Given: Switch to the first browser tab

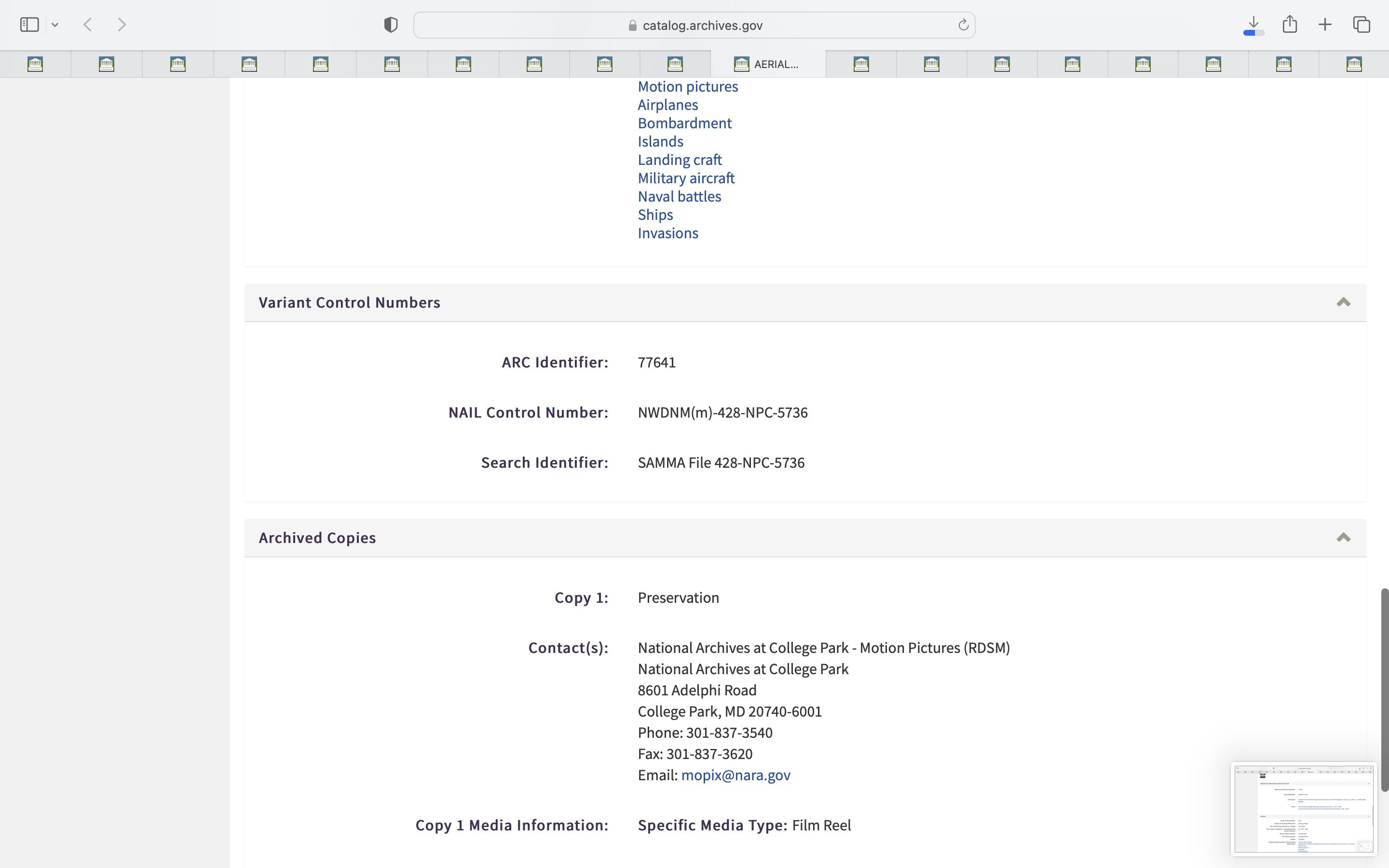Looking at the screenshot, I should pos(36,64).
